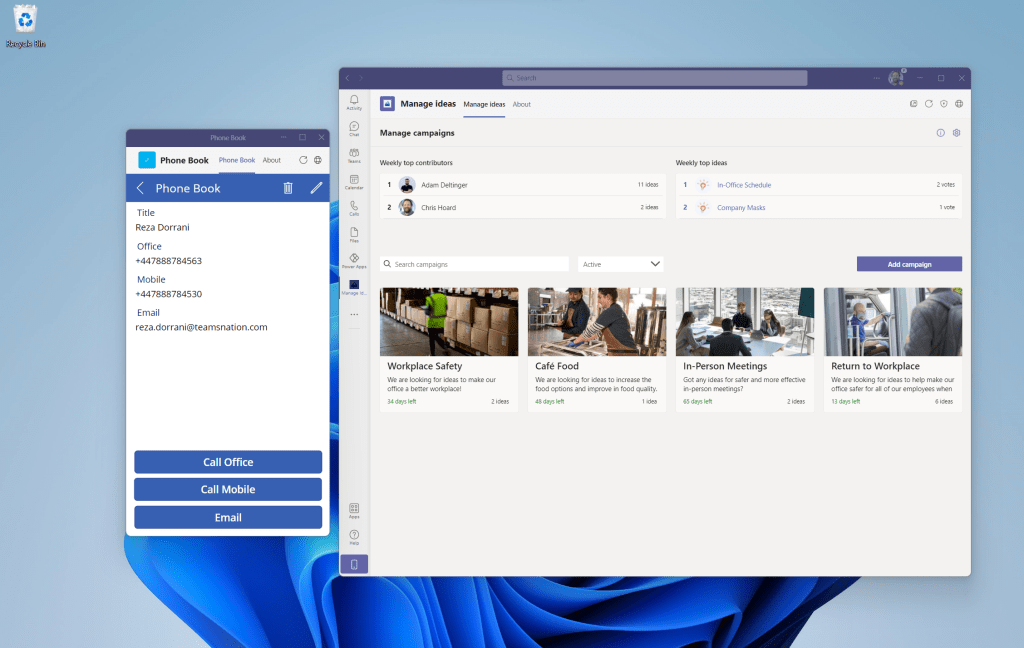The image size is (1024, 648).
Task: Click the Add campaign button
Action: pyautogui.click(x=909, y=264)
